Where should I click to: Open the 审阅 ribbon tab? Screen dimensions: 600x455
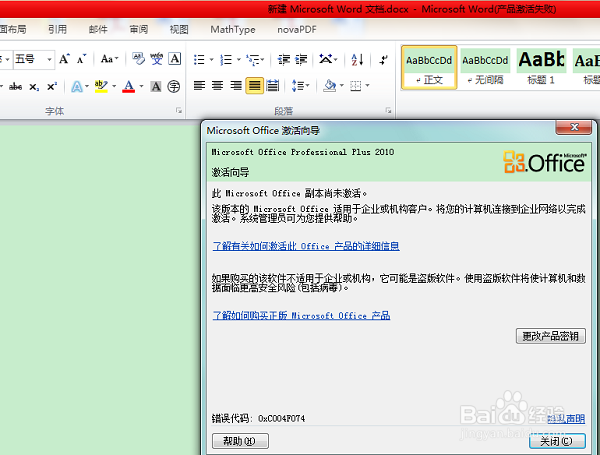139,29
